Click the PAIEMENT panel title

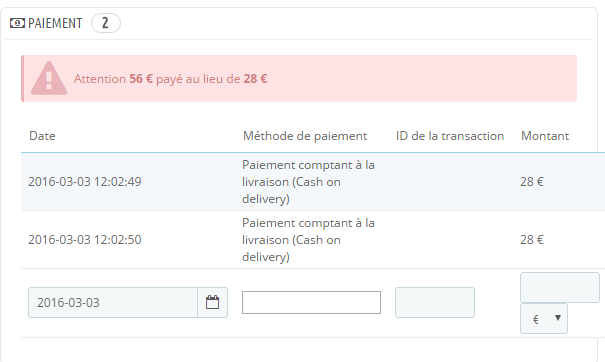pyautogui.click(x=55, y=23)
